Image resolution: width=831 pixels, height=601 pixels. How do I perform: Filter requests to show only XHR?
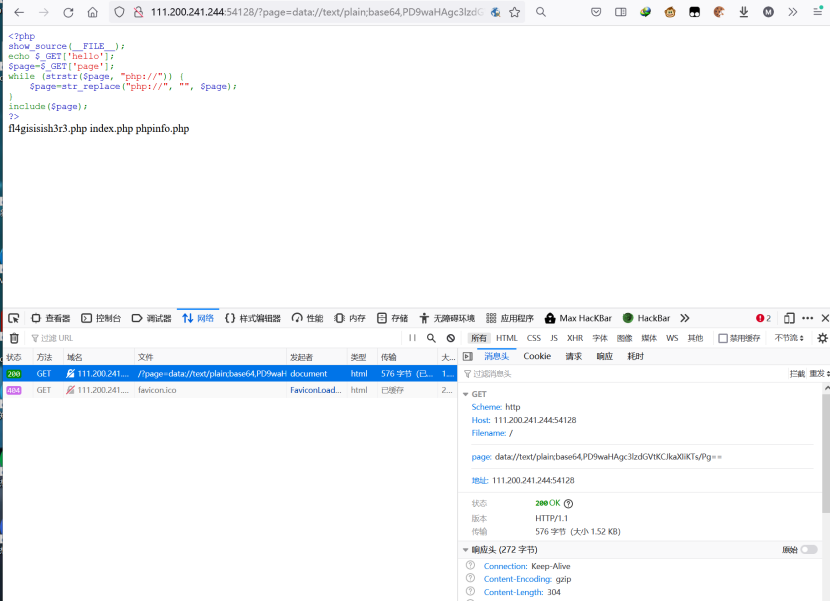point(574,338)
